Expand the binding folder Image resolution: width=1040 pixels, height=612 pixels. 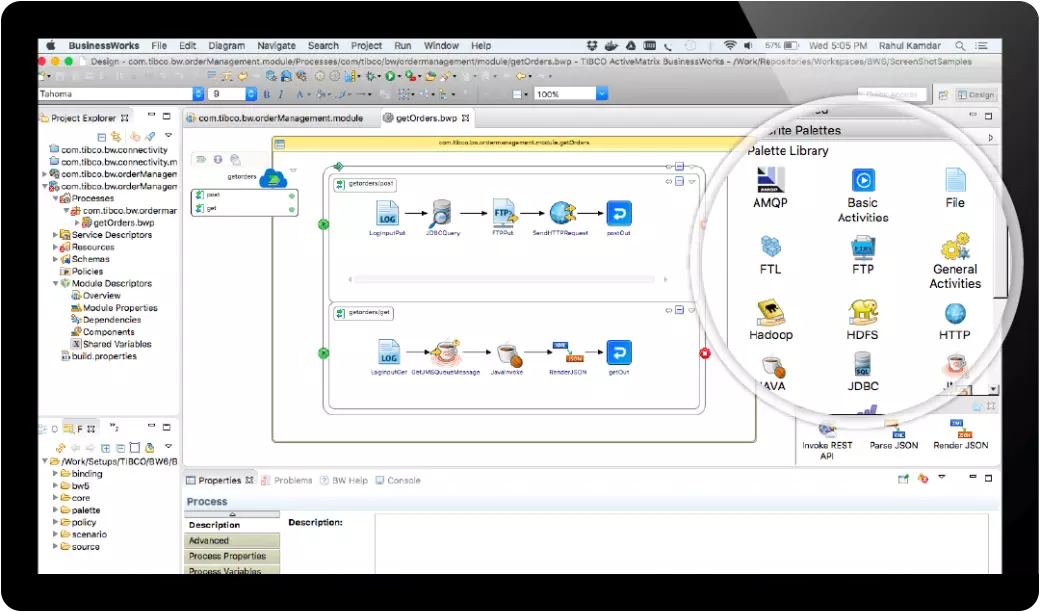click(x=55, y=473)
